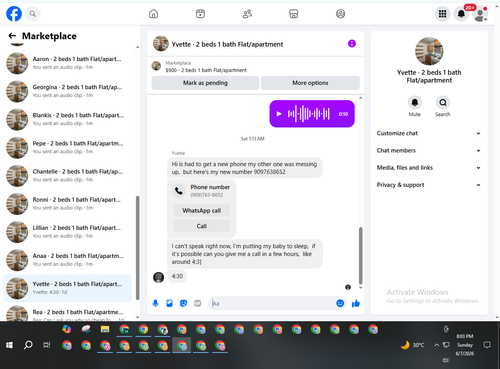Viewport: 500px width, 369px height.
Task: Click conversation list scrollbar
Action: point(138,248)
